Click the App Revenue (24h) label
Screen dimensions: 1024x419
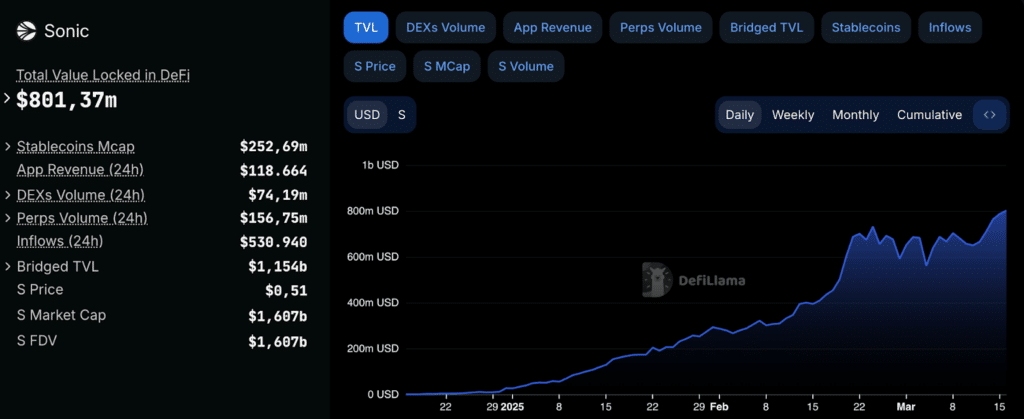tap(80, 170)
